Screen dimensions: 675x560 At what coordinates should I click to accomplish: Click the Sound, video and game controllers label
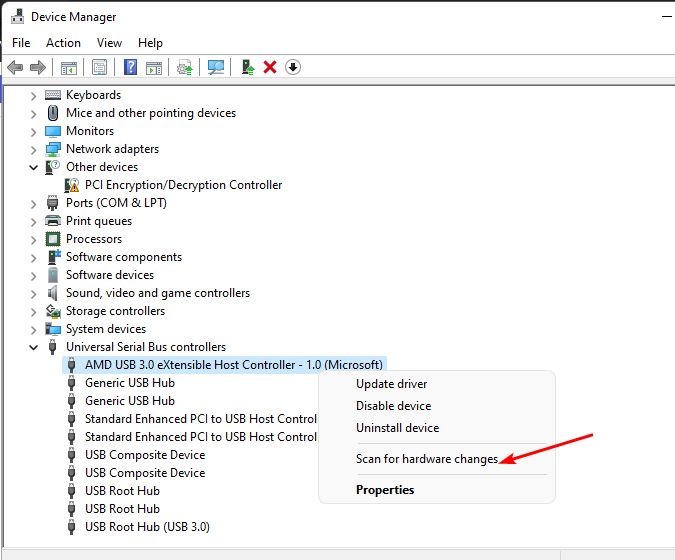[x=158, y=293]
